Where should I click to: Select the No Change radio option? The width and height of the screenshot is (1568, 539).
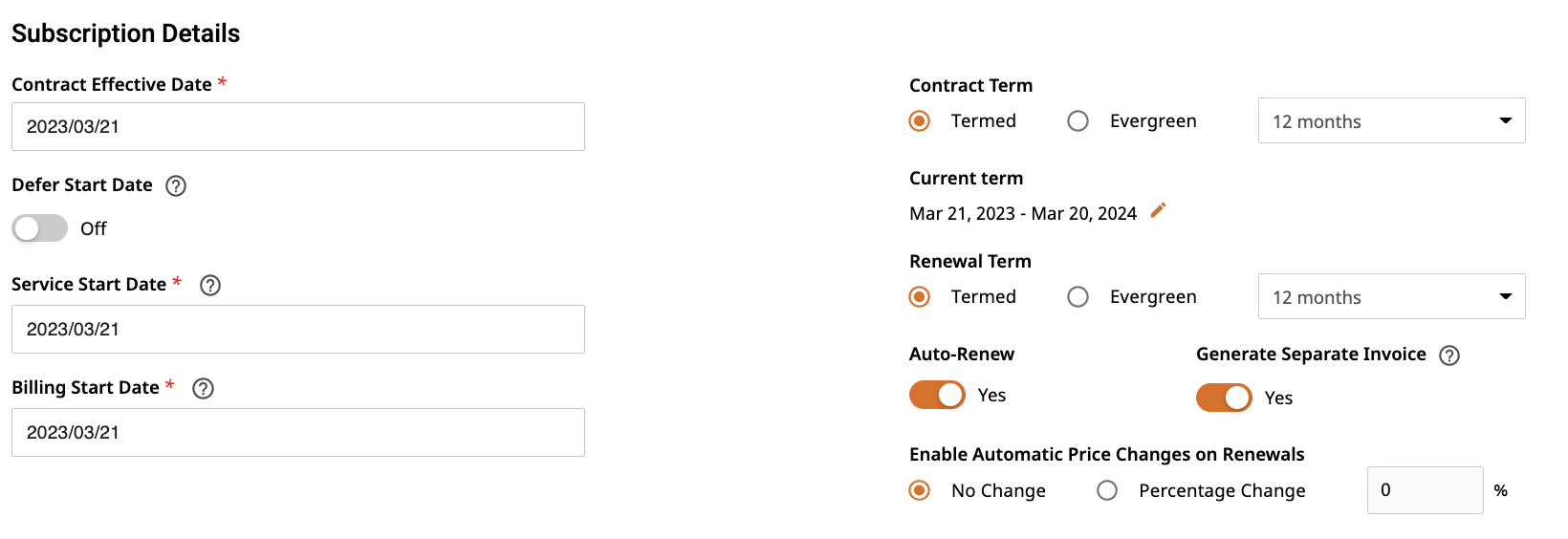pos(920,490)
